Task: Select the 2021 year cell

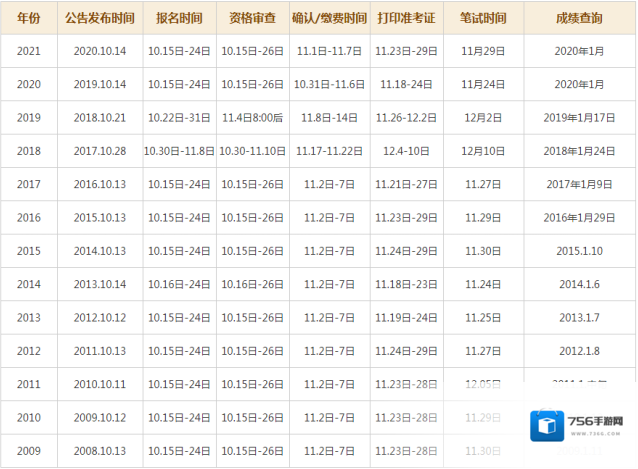Action: [x=29, y=51]
